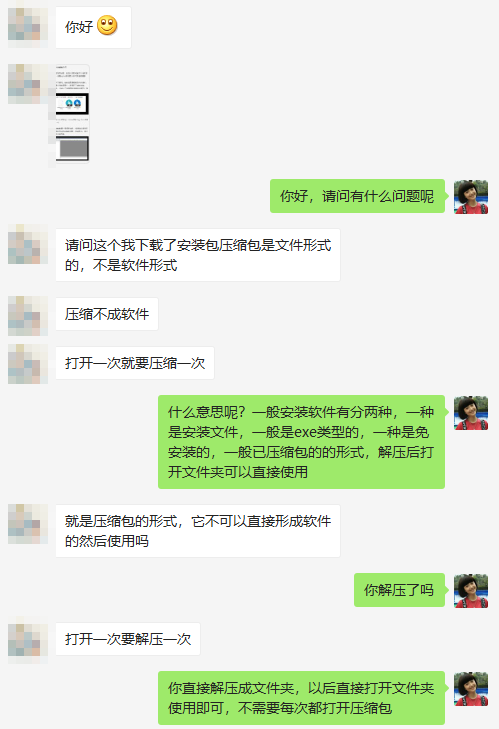The height and width of the screenshot is (729, 499).
Task: Open your own avatar beside '你好，请问有什么问题呢'
Action: pos(471,197)
